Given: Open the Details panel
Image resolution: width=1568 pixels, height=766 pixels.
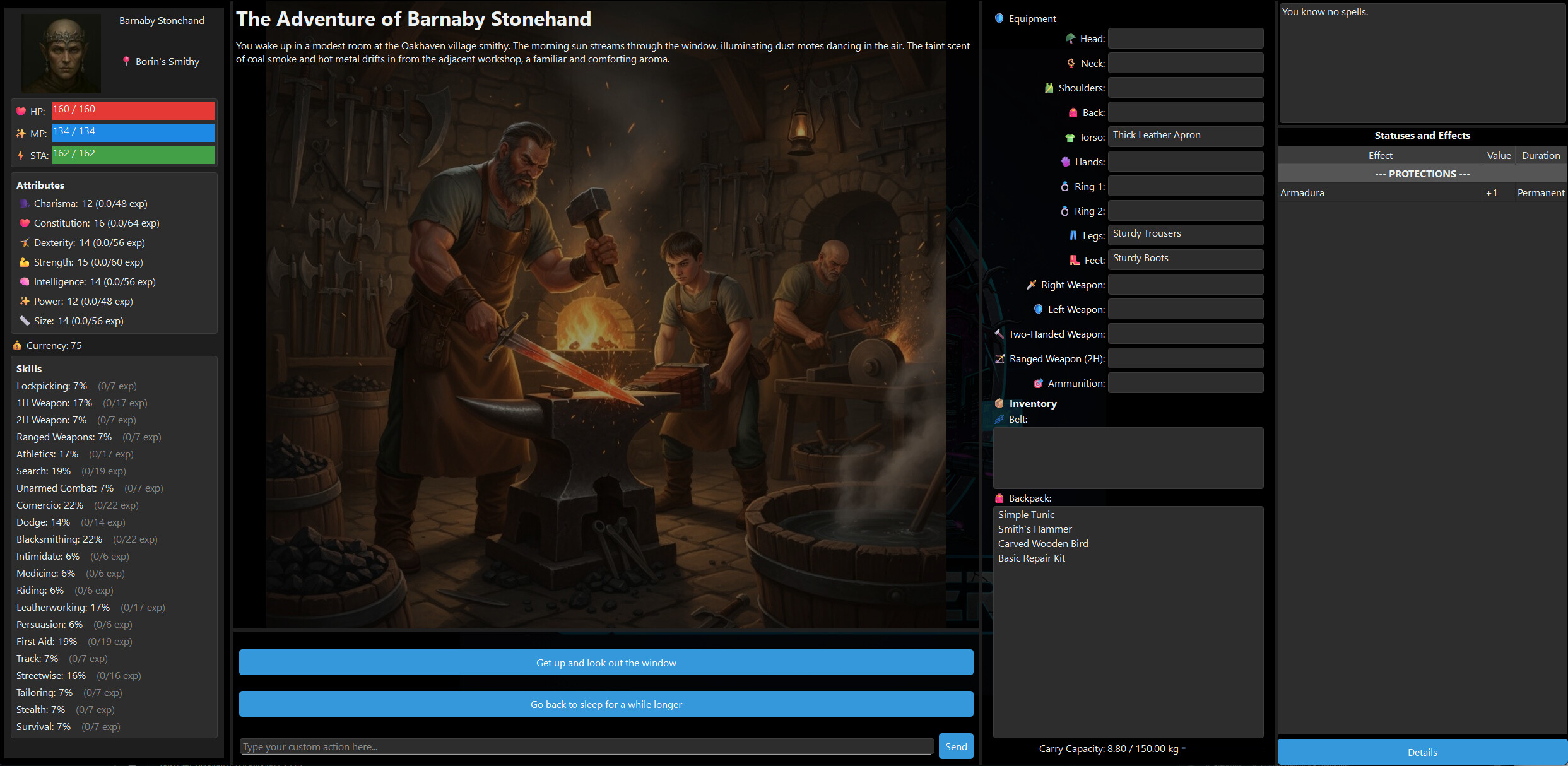Looking at the screenshot, I should click(1422, 752).
